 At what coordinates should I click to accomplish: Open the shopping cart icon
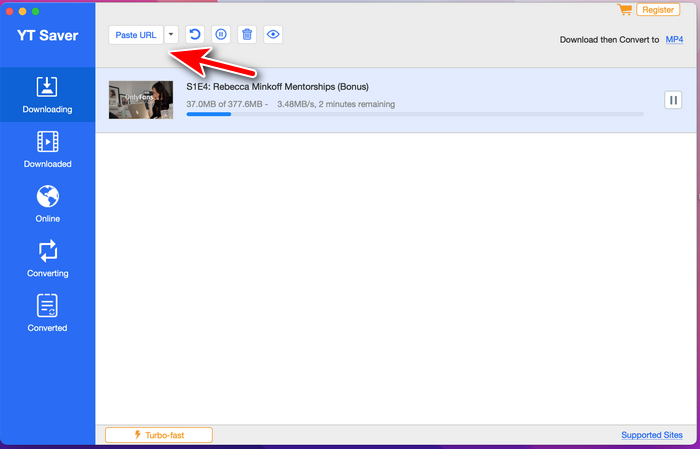pyautogui.click(x=625, y=9)
